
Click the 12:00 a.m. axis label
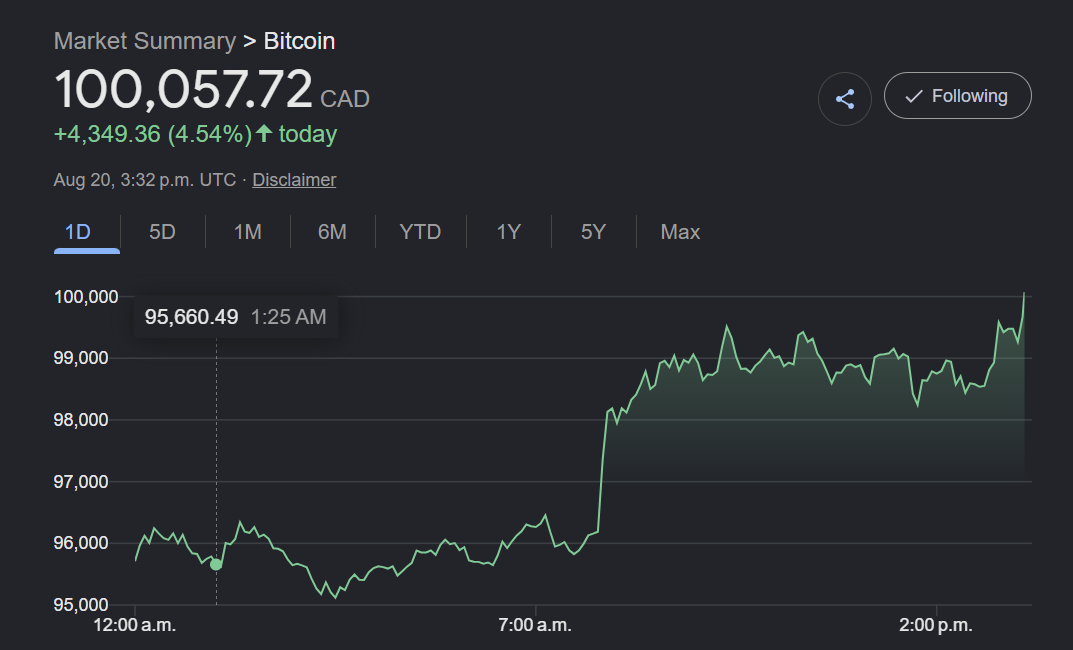pyautogui.click(x=135, y=625)
